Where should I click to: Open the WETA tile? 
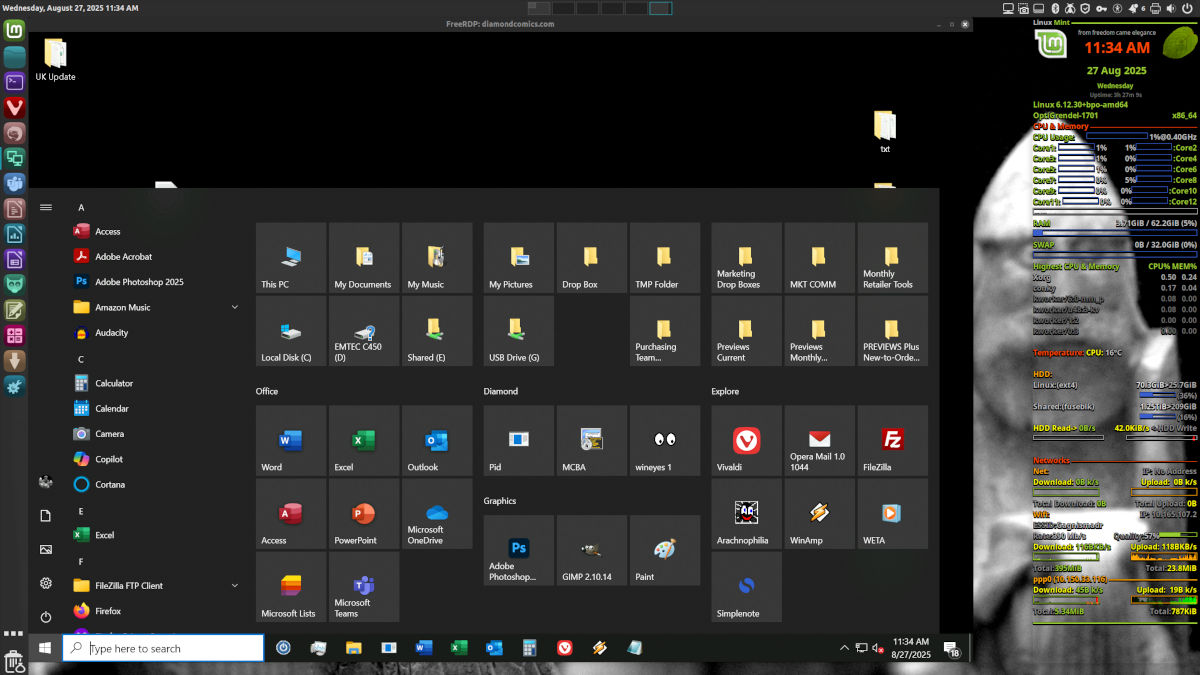tap(893, 513)
